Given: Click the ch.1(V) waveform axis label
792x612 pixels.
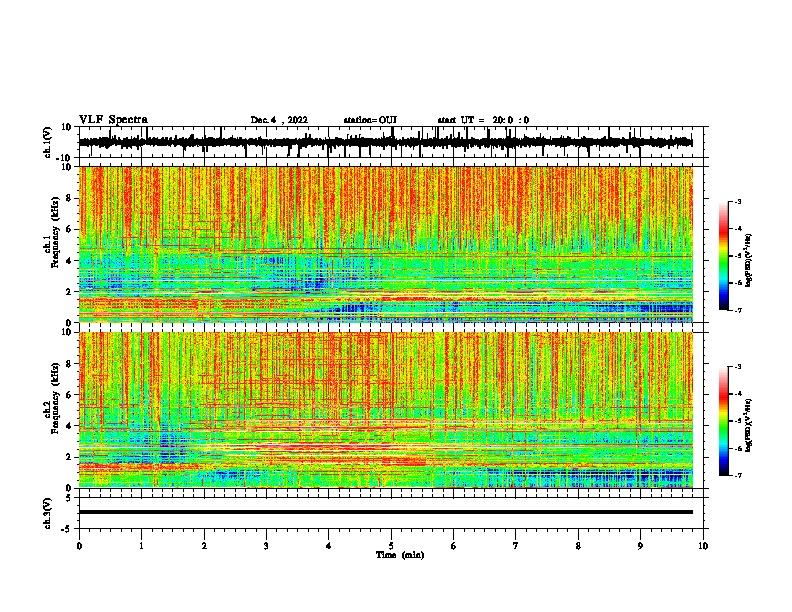Looking at the screenshot, I should 48,142.
